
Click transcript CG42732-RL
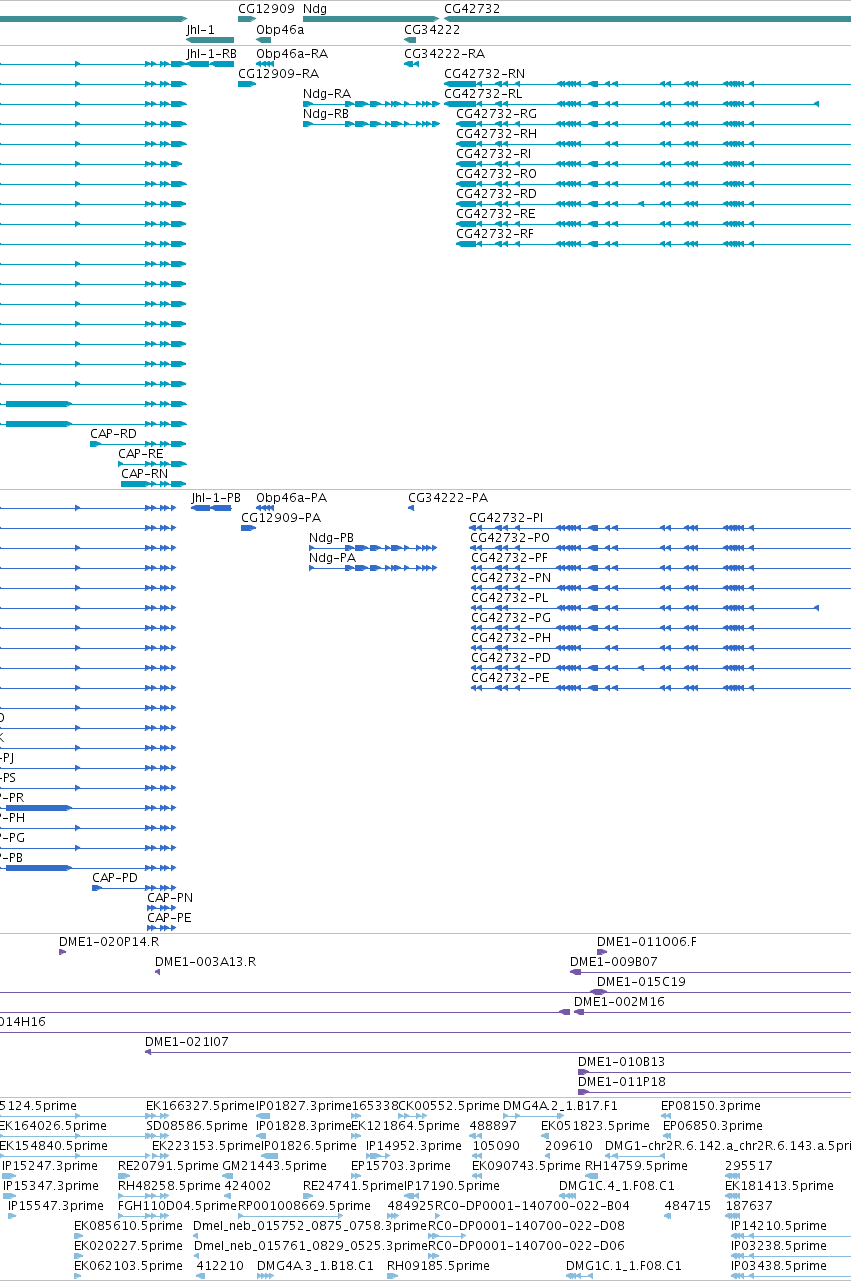click(x=483, y=94)
